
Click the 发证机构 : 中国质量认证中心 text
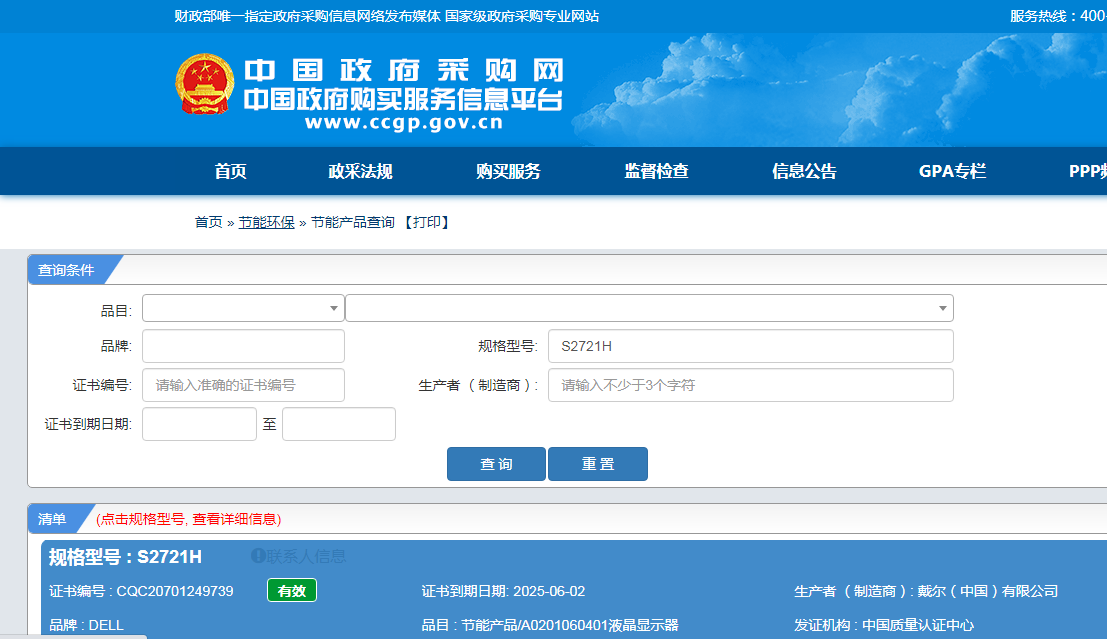tap(884, 625)
